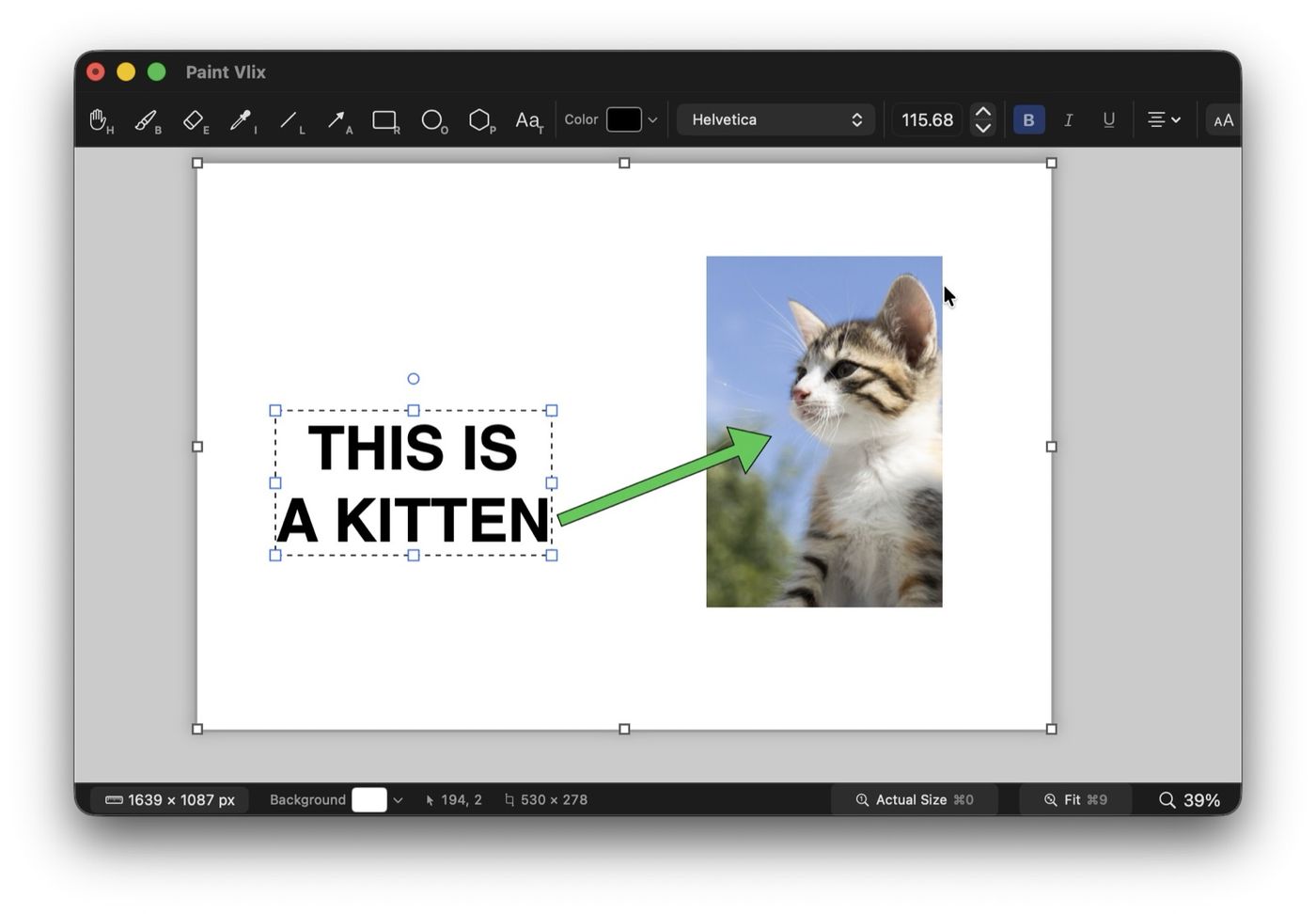Screen dimensions: 1316x914
Task: Expand the Background color dropdown arrow
Action: [398, 800]
